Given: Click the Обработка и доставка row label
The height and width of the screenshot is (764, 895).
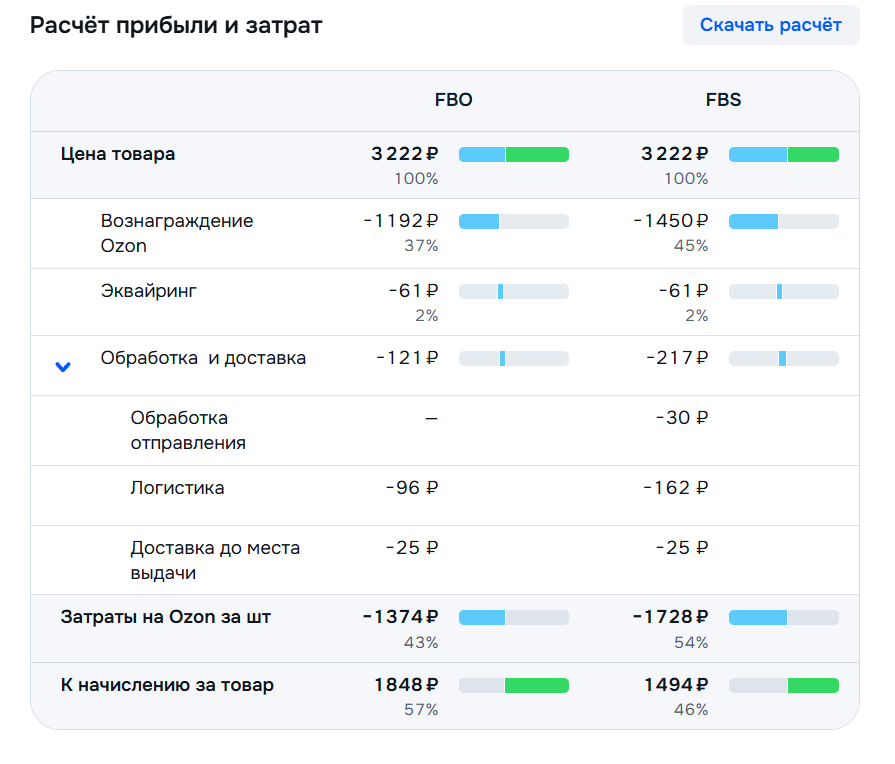Looking at the screenshot, I should click(x=203, y=358).
